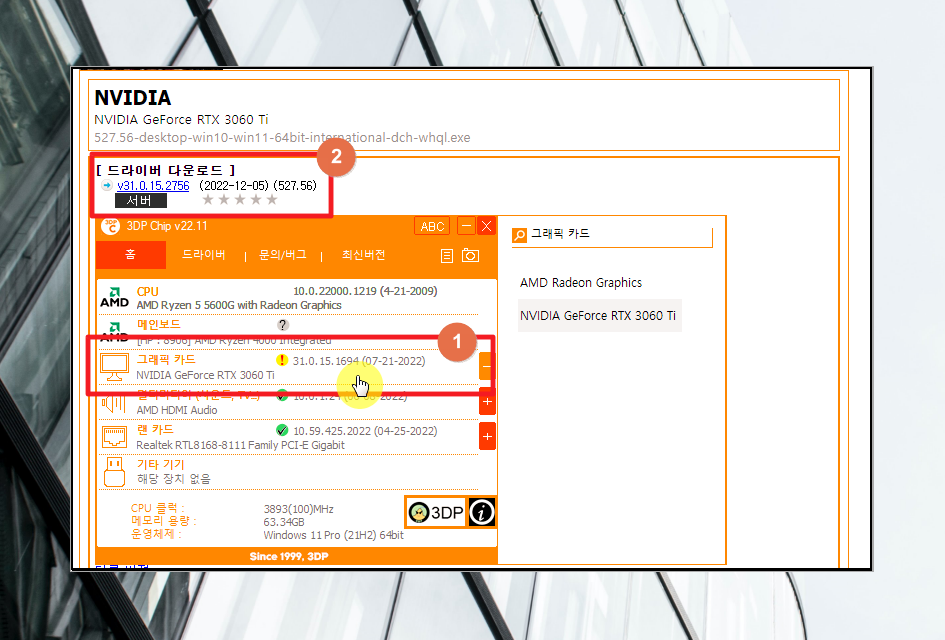Expand the AMD HDMI Audio row plus button

pyautogui.click(x=487, y=401)
